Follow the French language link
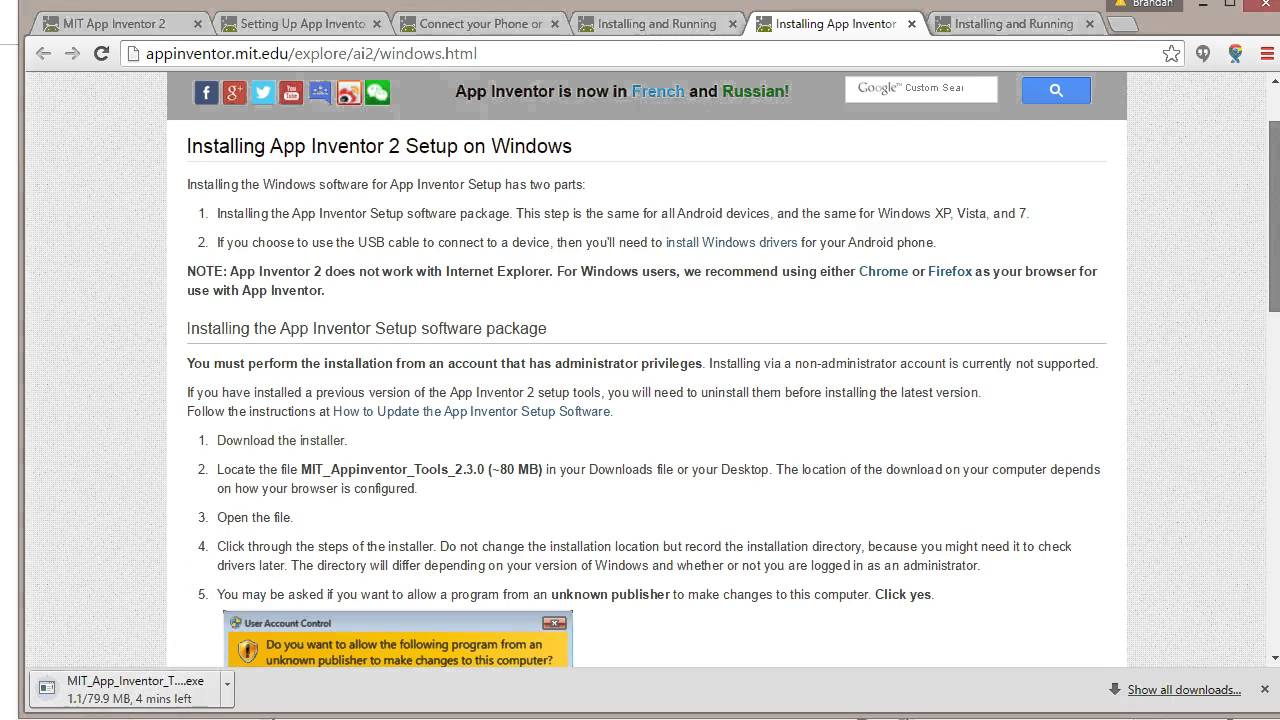The height and width of the screenshot is (720, 1280). click(x=658, y=91)
